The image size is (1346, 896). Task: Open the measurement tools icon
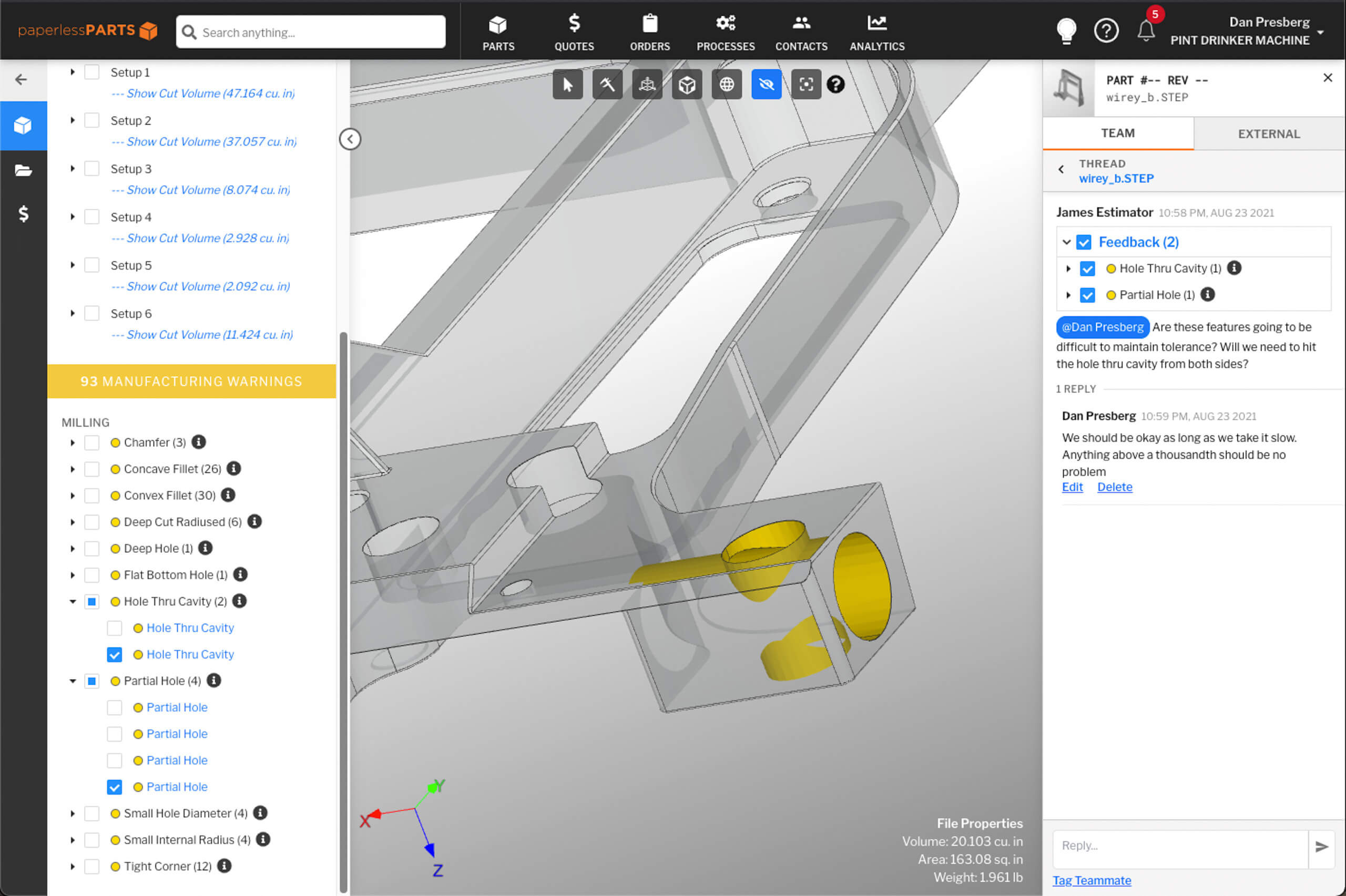click(x=607, y=84)
